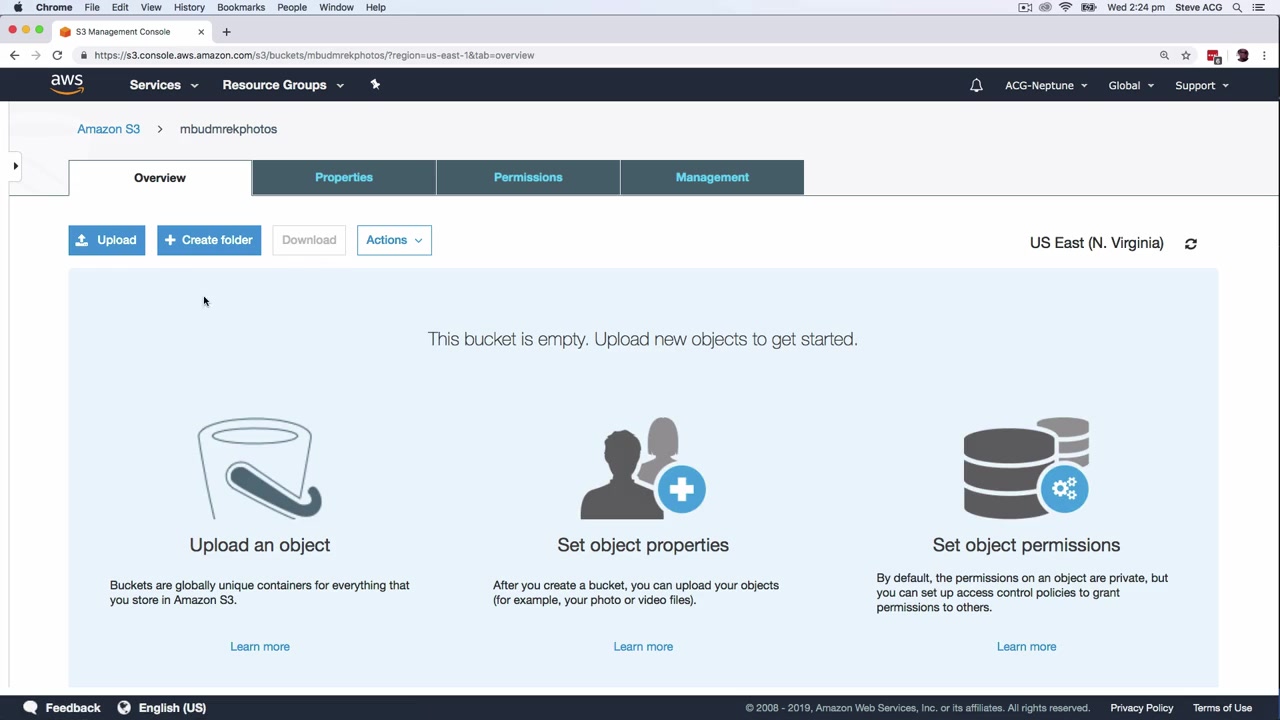
Task: Click the database illustration above Set object permissions
Action: point(1026,468)
